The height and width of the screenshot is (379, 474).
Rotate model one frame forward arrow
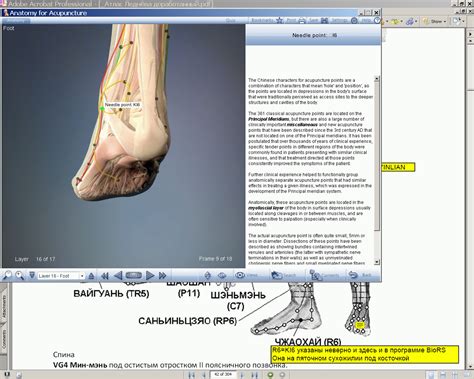click(150, 275)
